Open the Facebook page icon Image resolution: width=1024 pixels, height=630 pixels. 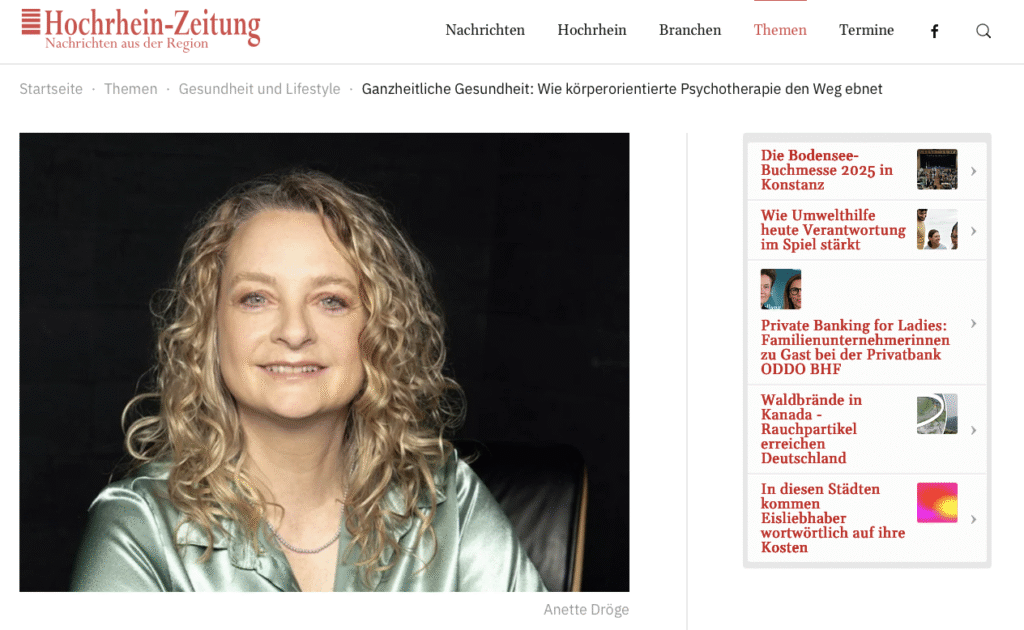[935, 31]
